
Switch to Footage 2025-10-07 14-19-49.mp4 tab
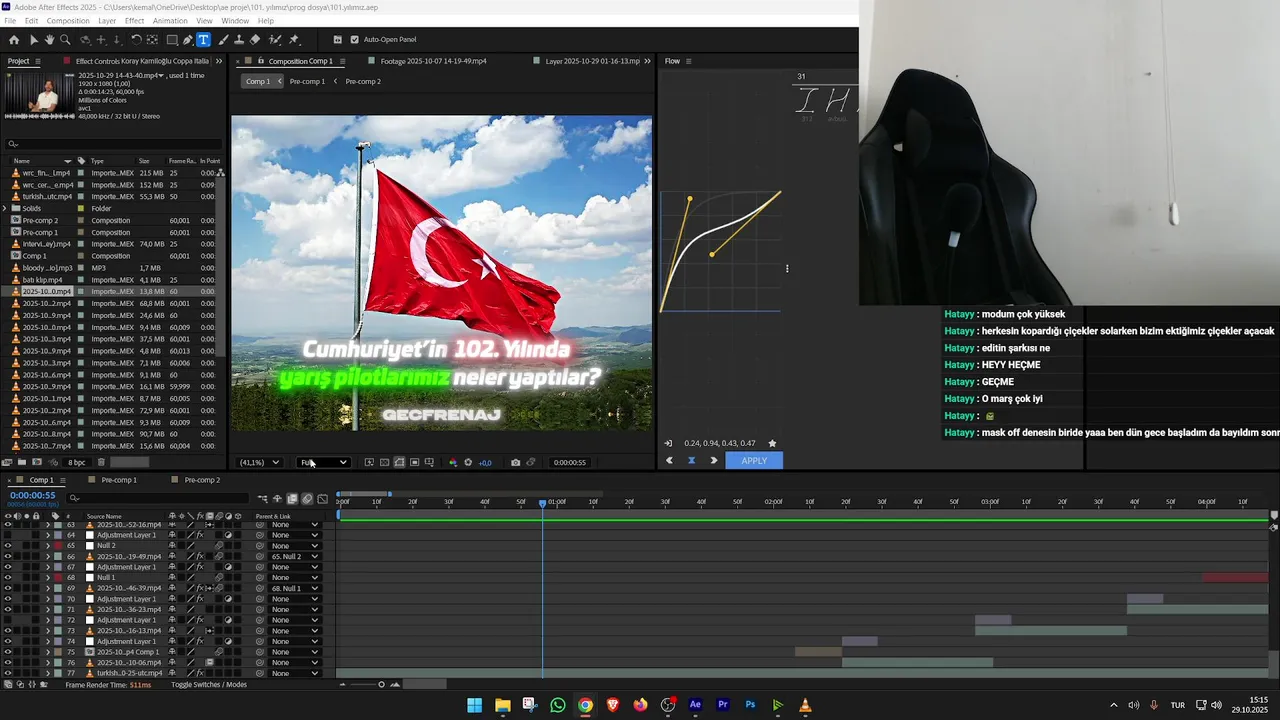click(433, 61)
